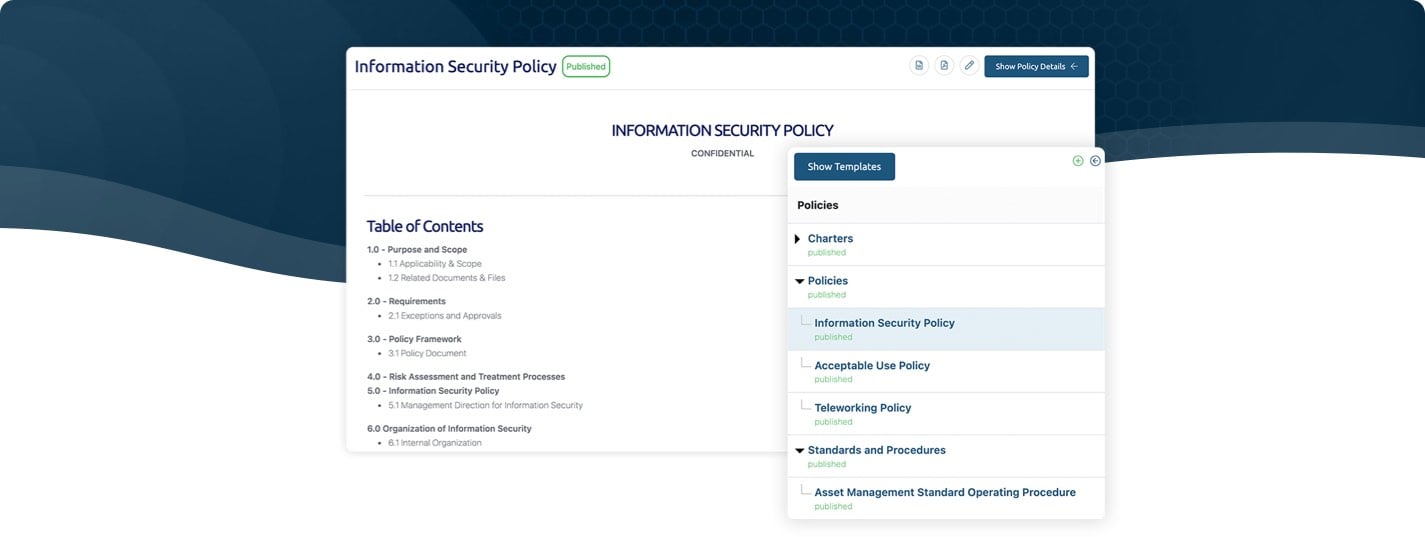1425x537 pixels.
Task: Click '6.0 Organization of Information Security'
Action: point(449,429)
